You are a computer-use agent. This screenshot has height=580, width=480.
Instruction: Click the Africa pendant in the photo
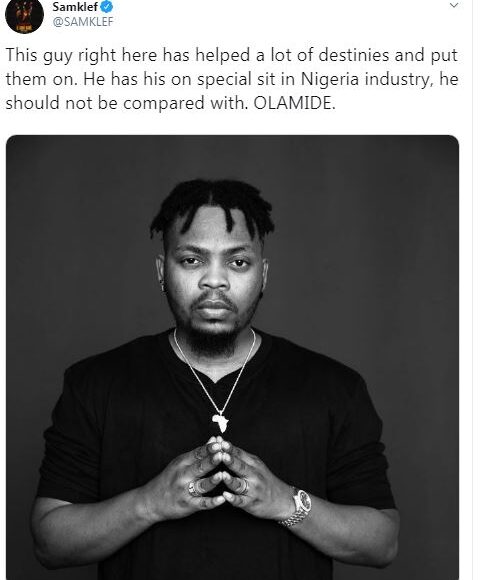[220, 423]
